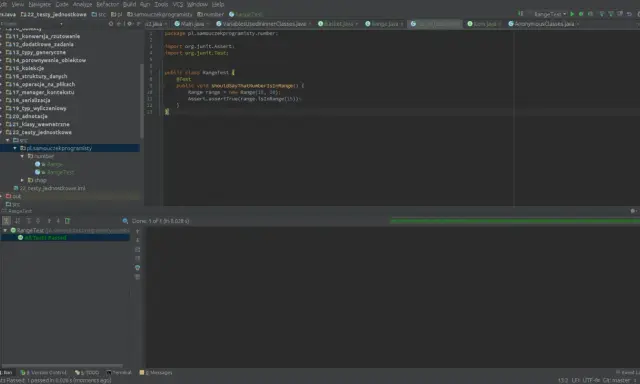Toggle show passed tests button in test runner
640x384 pixels.
7,221
